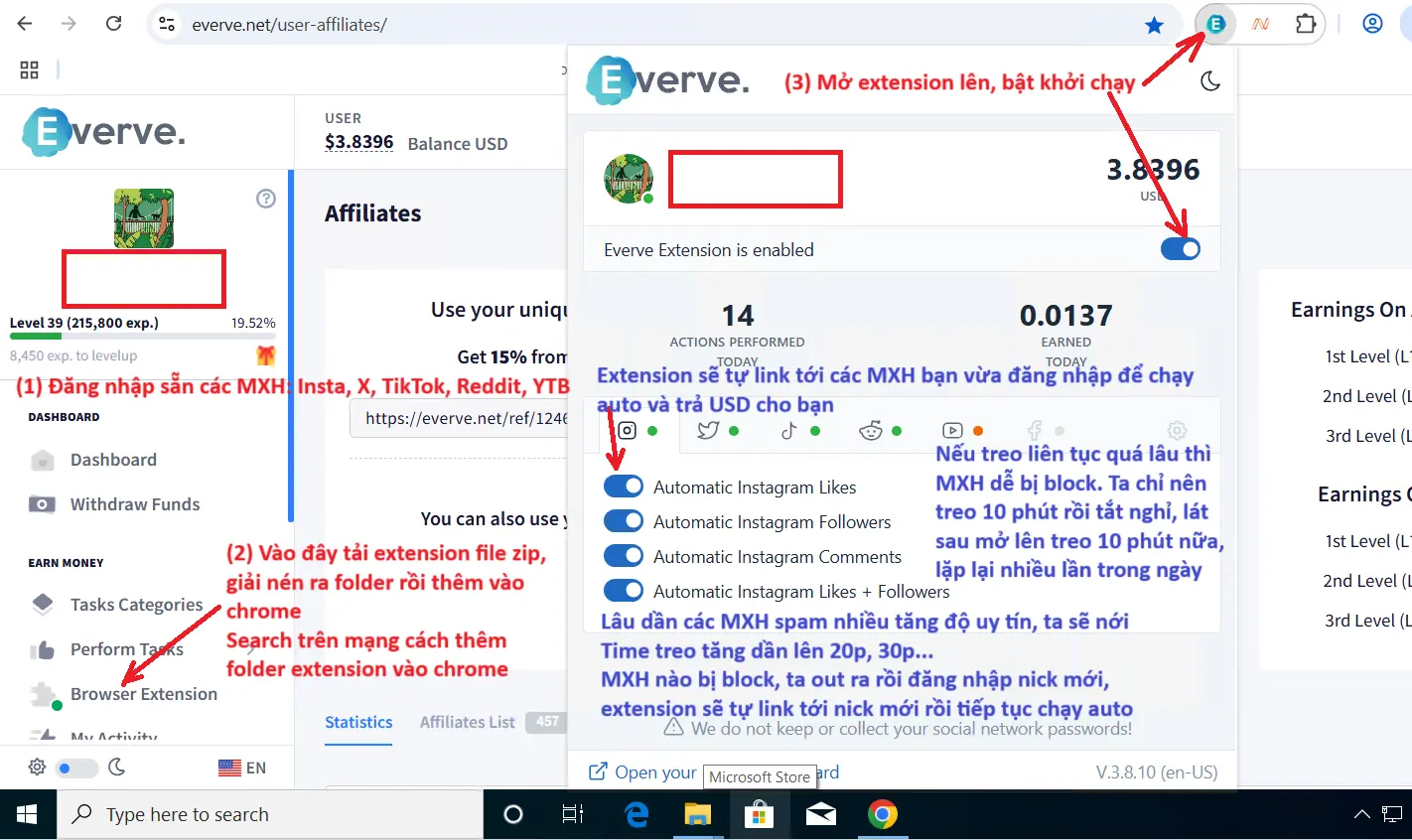Viewport: 1412px width, 840px height.
Task: Disable the Everve Extension enabled switch
Action: point(1181,248)
